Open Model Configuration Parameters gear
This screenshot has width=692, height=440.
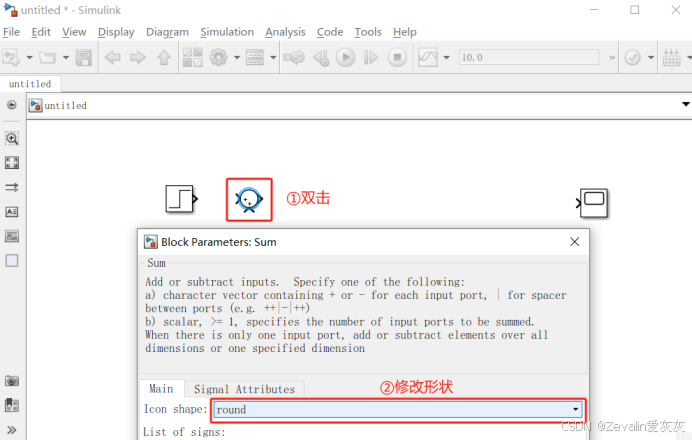218,57
